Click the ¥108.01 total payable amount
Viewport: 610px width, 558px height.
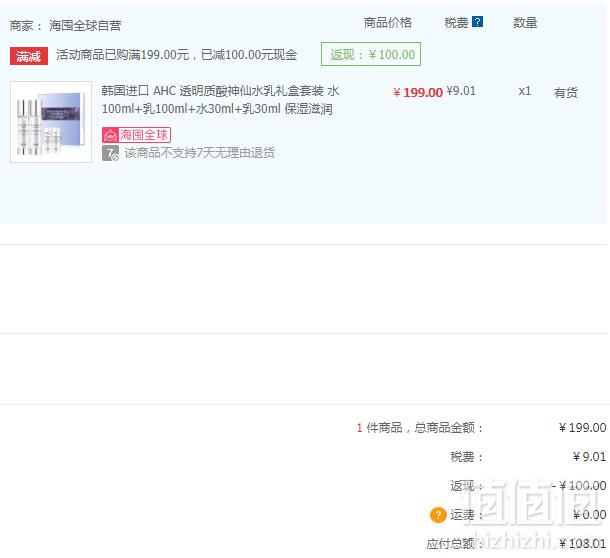tap(582, 544)
